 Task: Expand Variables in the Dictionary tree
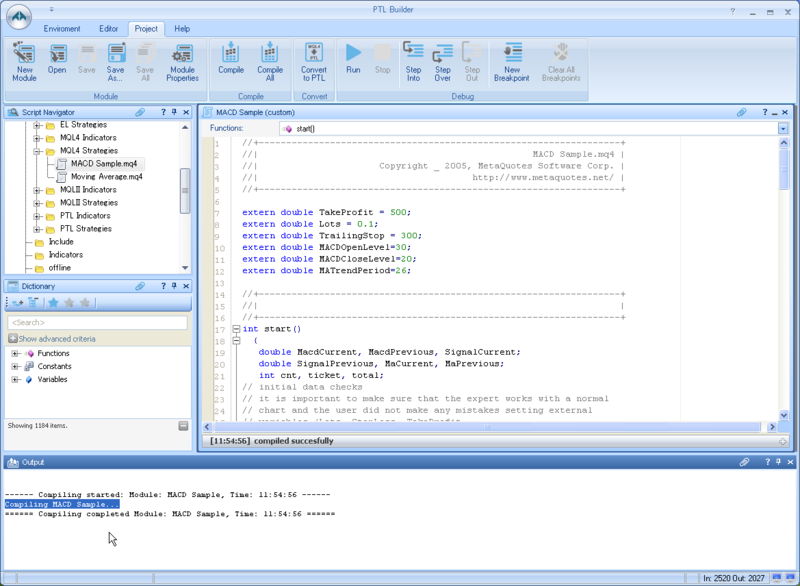[x=15, y=379]
